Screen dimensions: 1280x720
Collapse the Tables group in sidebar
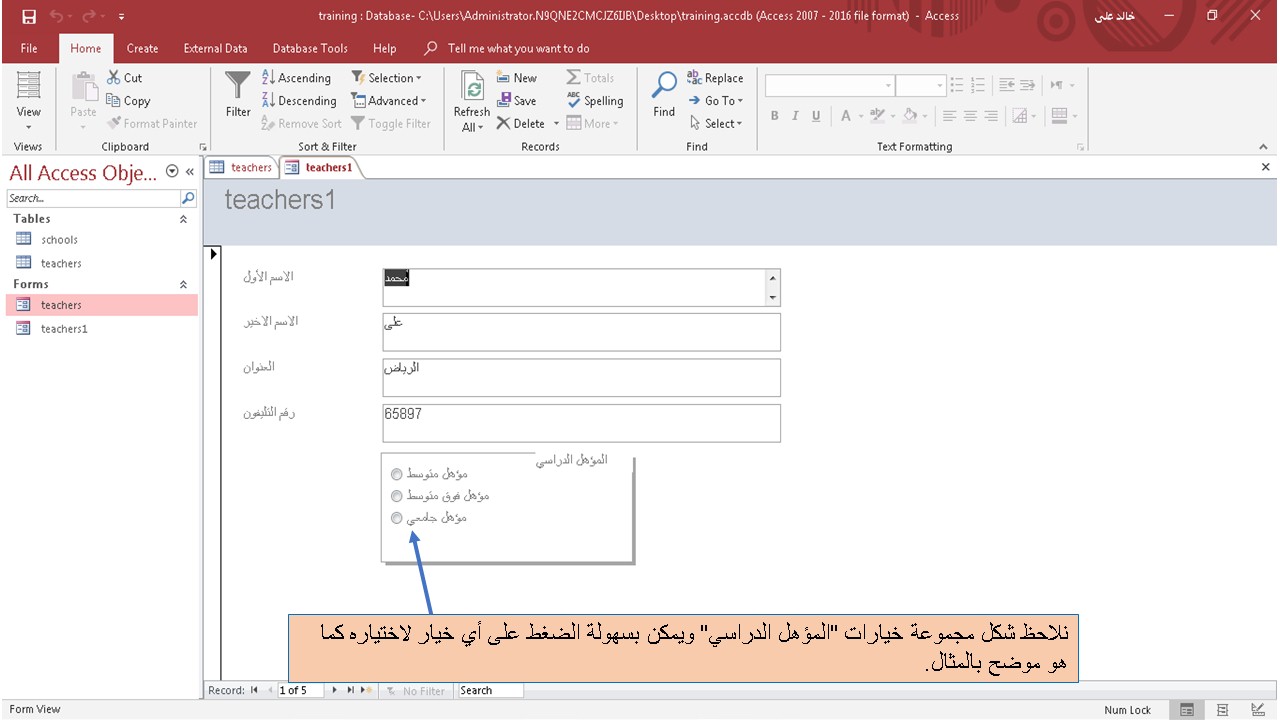[x=183, y=218]
